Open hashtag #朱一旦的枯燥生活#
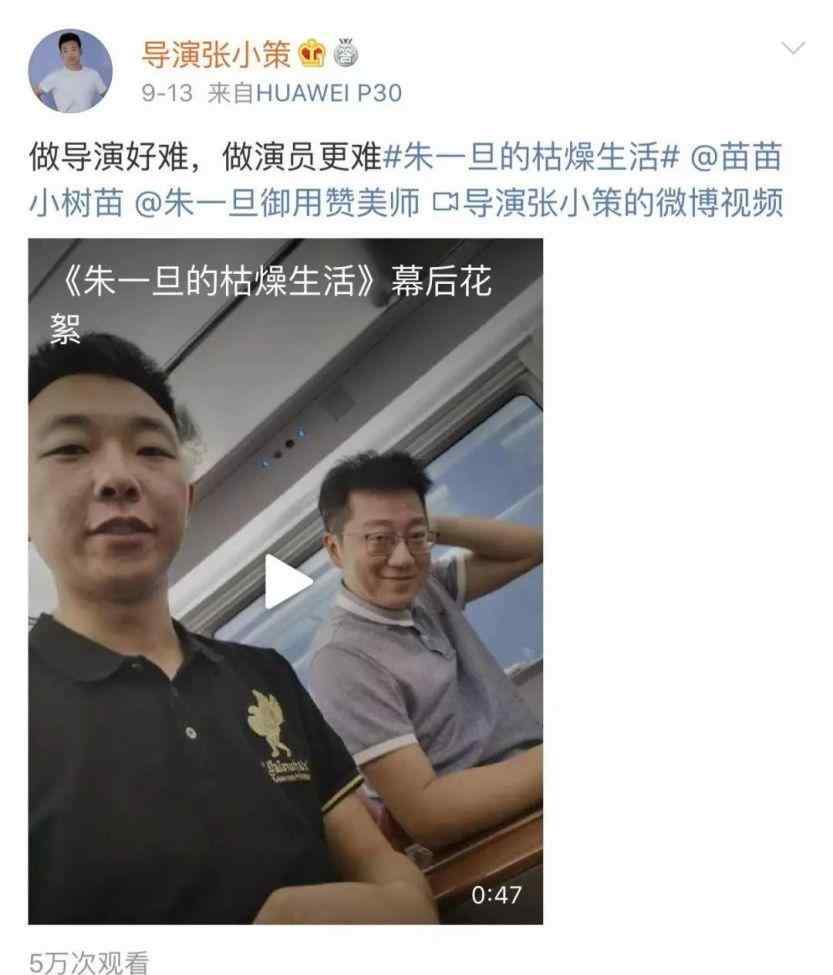This screenshot has width=833, height=975. 532,156
